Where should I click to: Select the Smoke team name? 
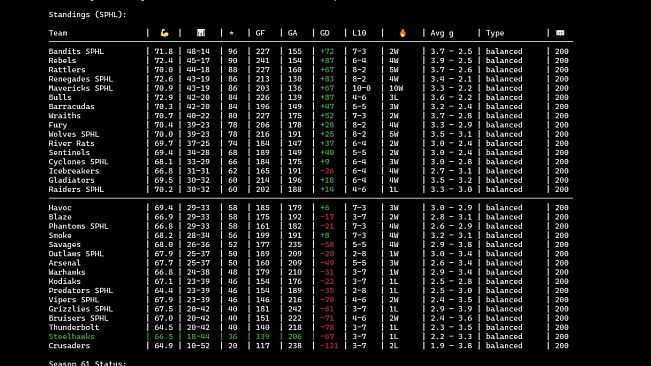[x=60, y=235]
